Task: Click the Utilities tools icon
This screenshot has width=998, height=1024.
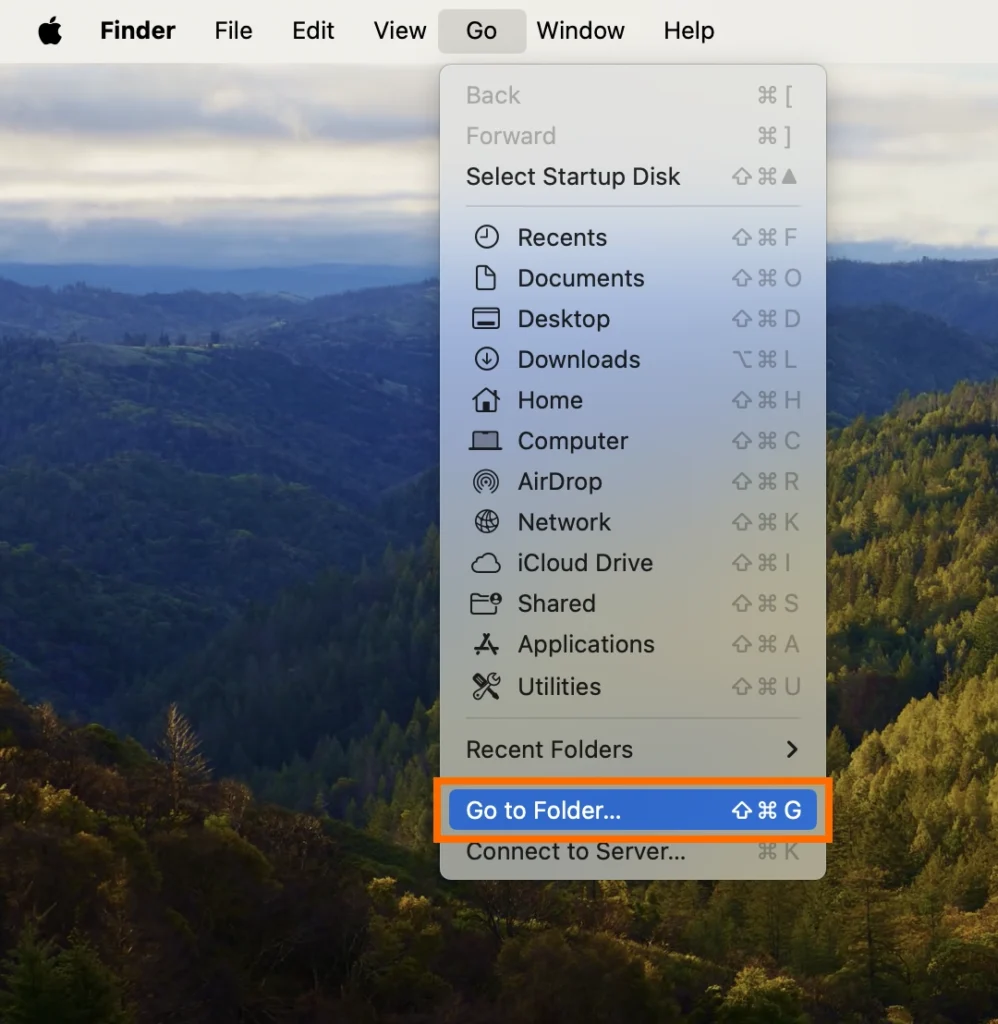Action: (486, 686)
